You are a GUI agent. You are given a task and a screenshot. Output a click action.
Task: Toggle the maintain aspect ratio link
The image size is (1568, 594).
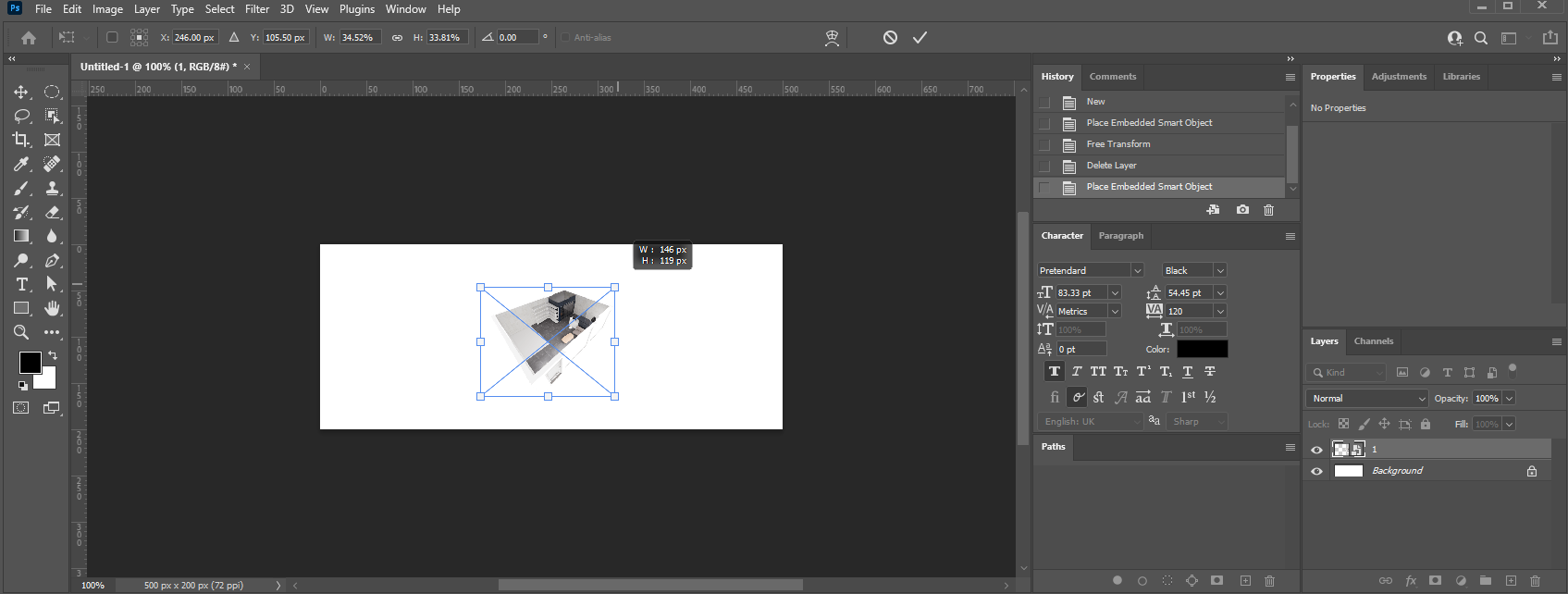397,38
